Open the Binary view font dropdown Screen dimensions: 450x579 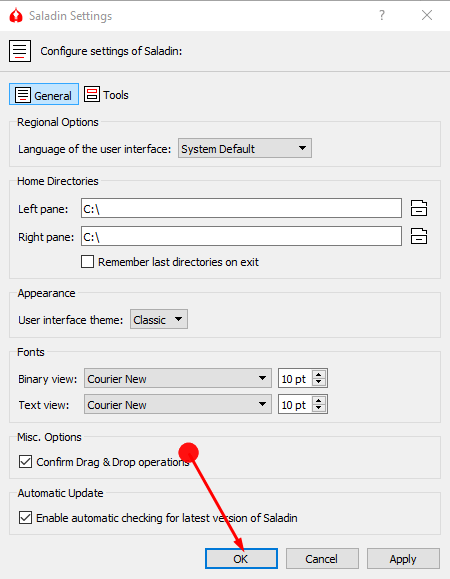178,378
